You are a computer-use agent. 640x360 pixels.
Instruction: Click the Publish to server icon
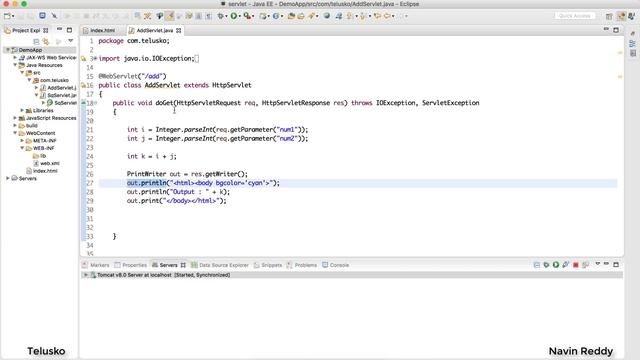coord(585,265)
